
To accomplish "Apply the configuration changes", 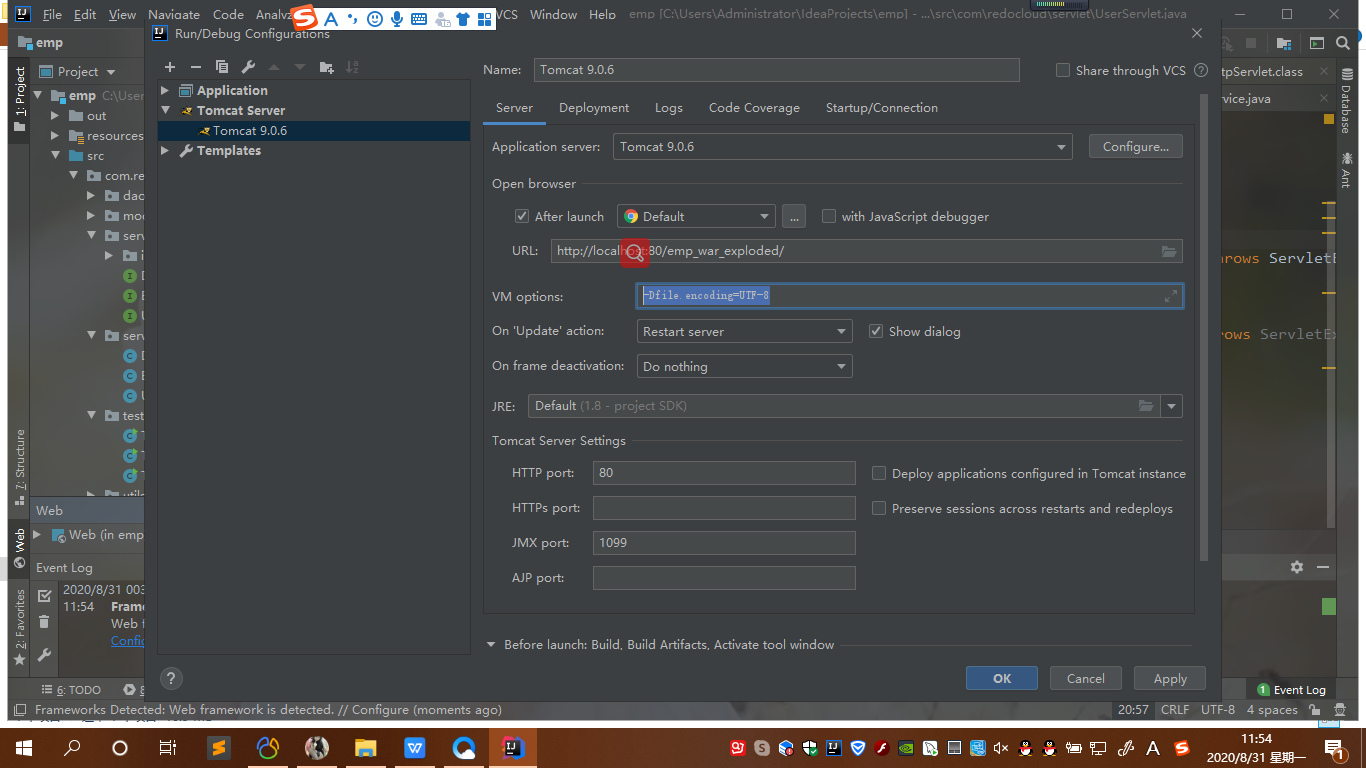I will coord(1170,678).
